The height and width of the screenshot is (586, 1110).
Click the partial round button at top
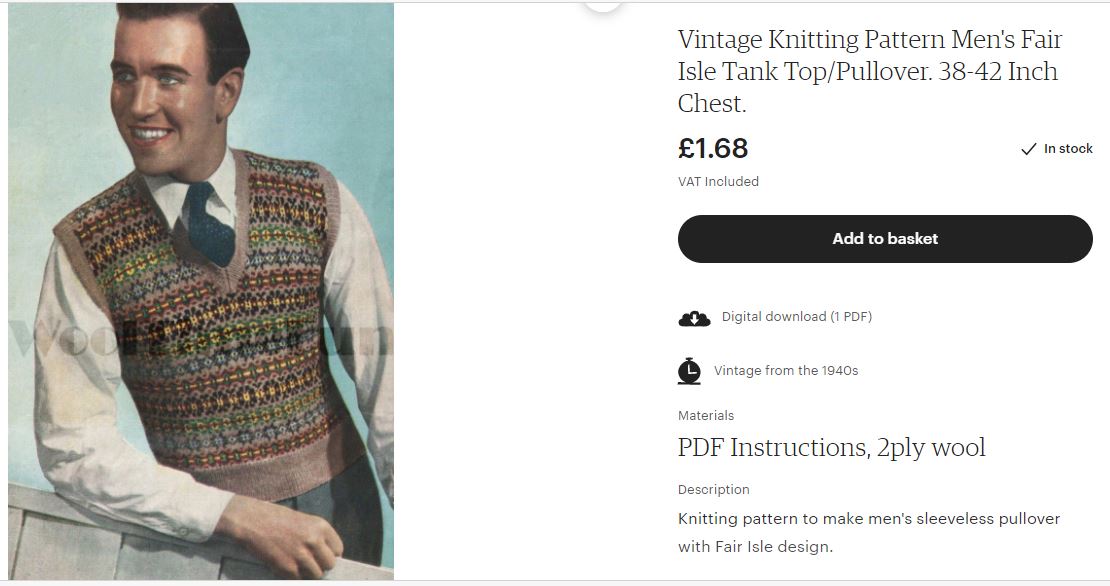603,5
